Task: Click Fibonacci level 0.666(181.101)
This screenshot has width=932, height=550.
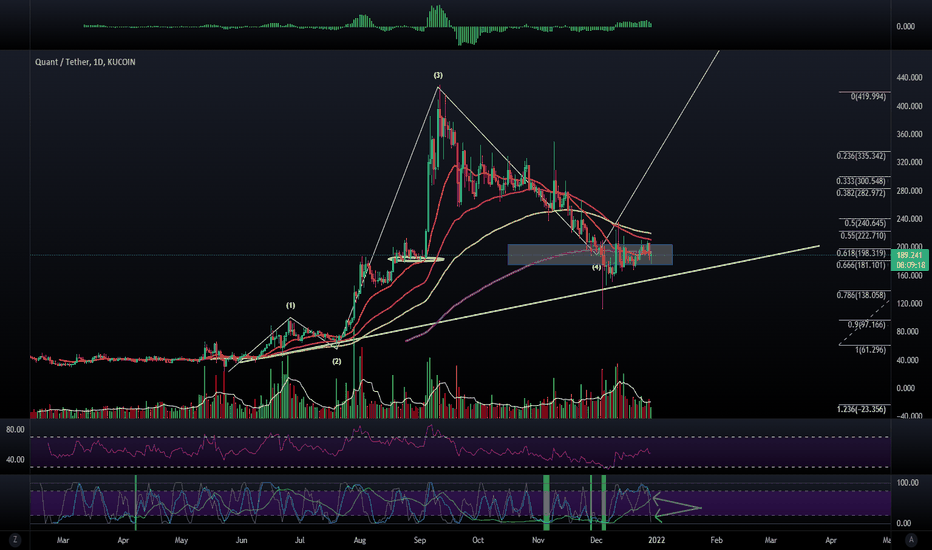Action: [861, 265]
